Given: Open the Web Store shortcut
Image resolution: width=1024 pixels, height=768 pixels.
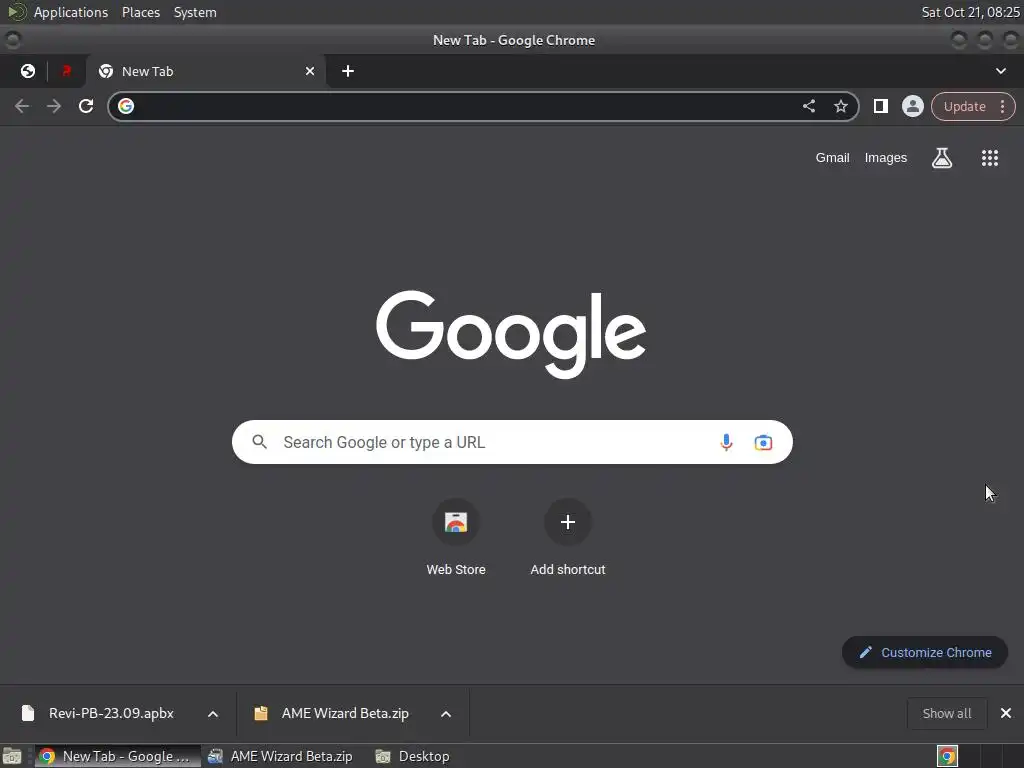Looking at the screenshot, I should [x=456, y=537].
